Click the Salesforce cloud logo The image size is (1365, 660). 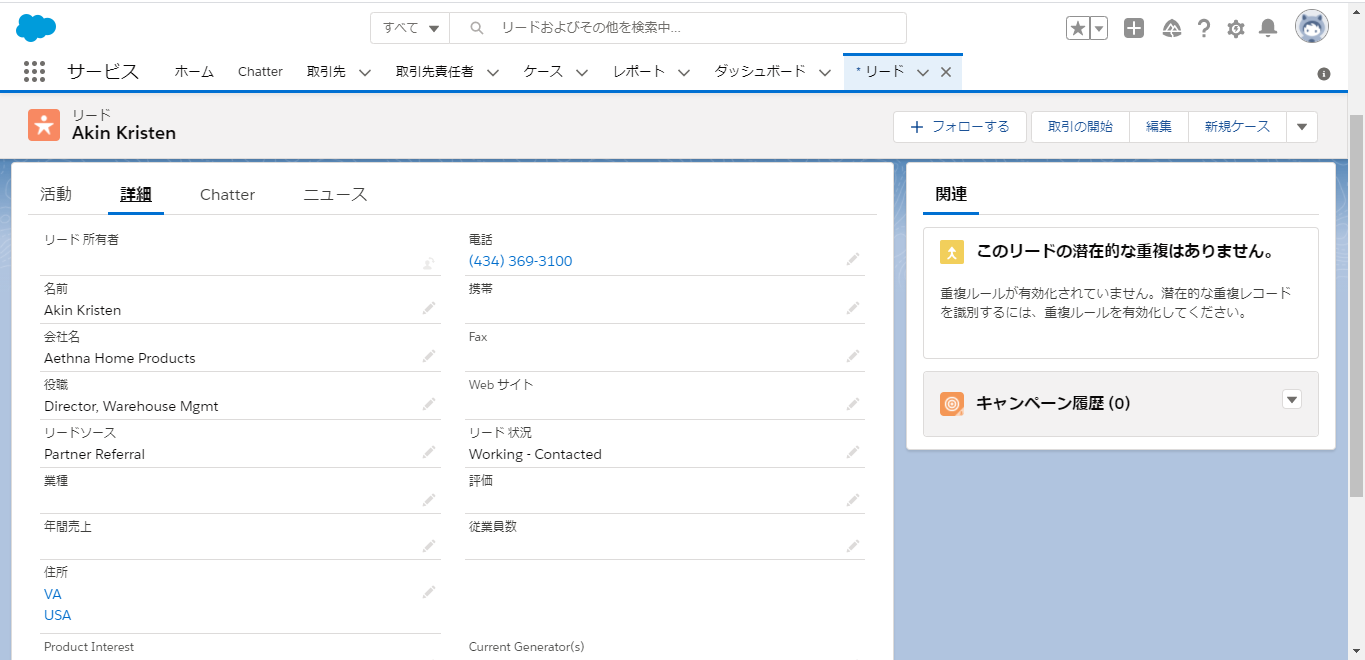(36, 28)
